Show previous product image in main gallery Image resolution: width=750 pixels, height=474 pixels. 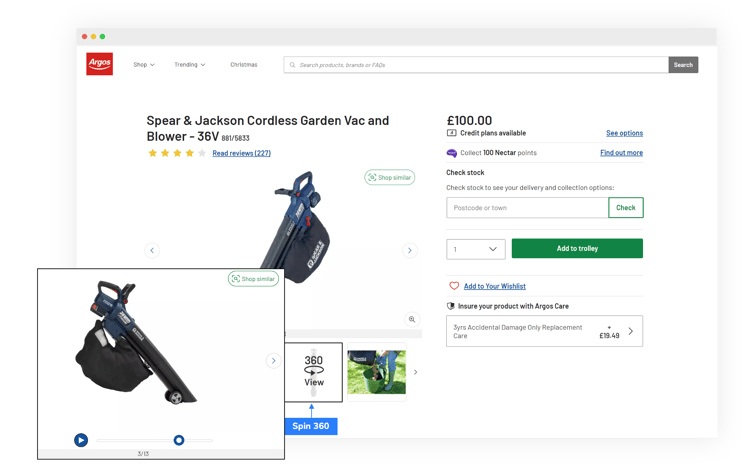tap(152, 250)
